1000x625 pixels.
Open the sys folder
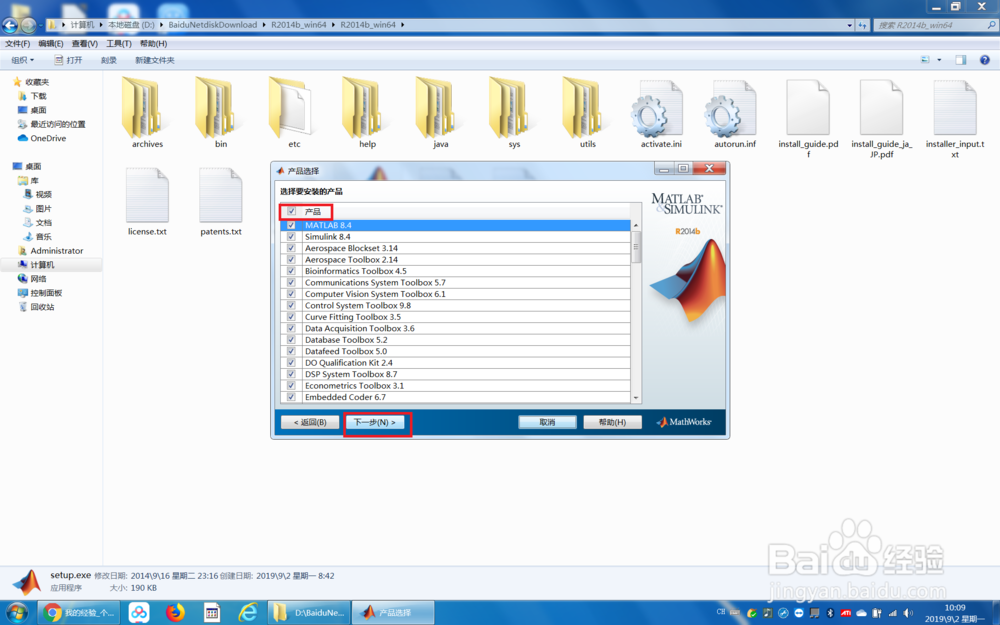[514, 113]
